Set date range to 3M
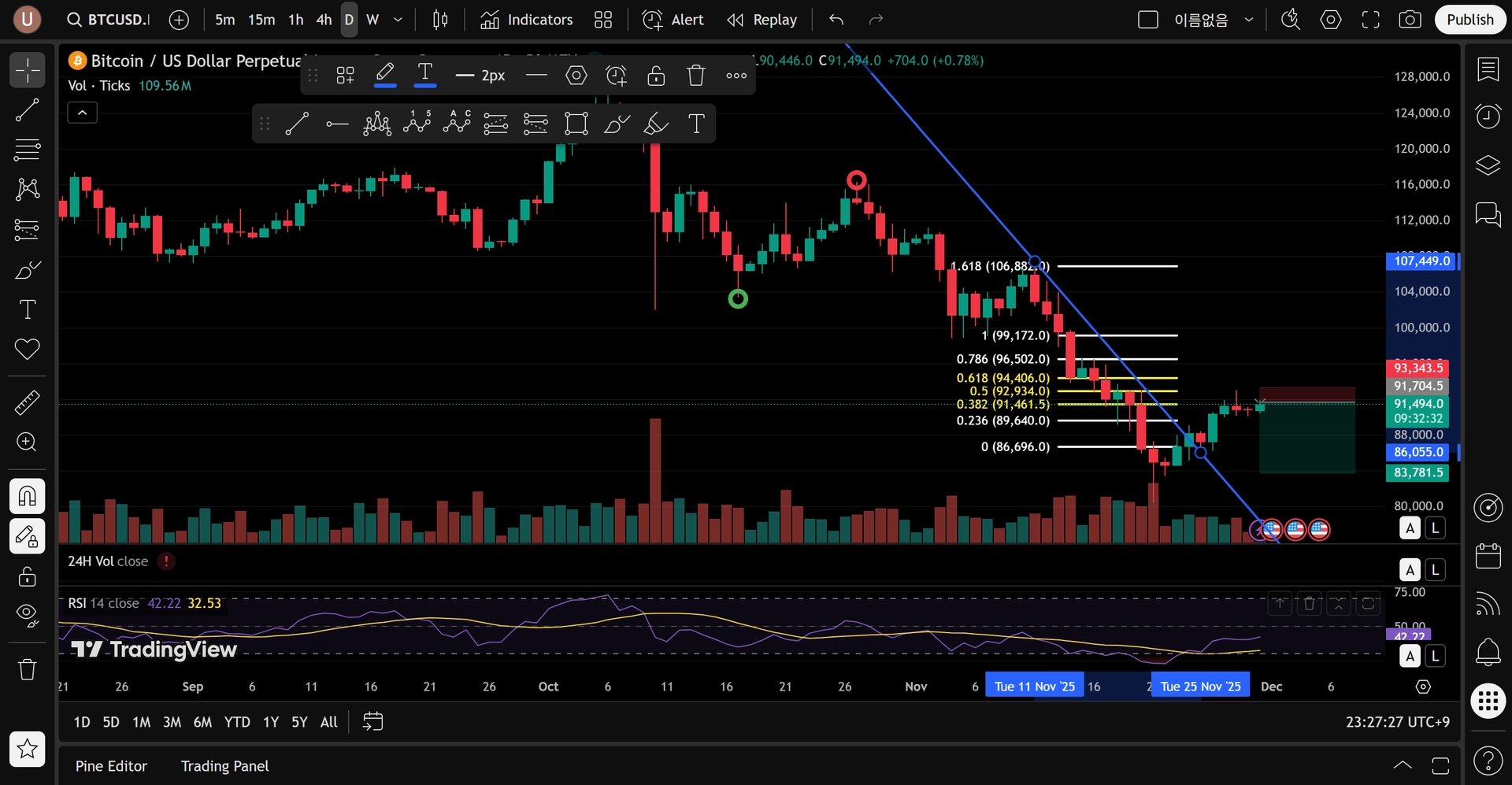1512x785 pixels. pyautogui.click(x=172, y=722)
